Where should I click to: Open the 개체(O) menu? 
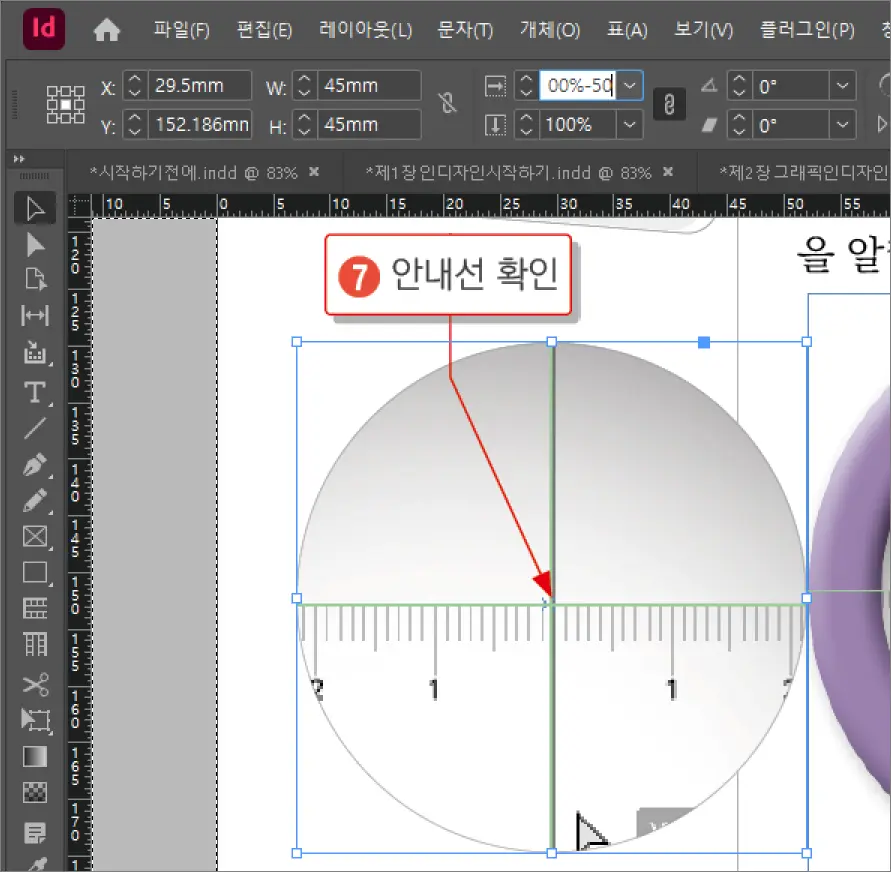(x=549, y=30)
